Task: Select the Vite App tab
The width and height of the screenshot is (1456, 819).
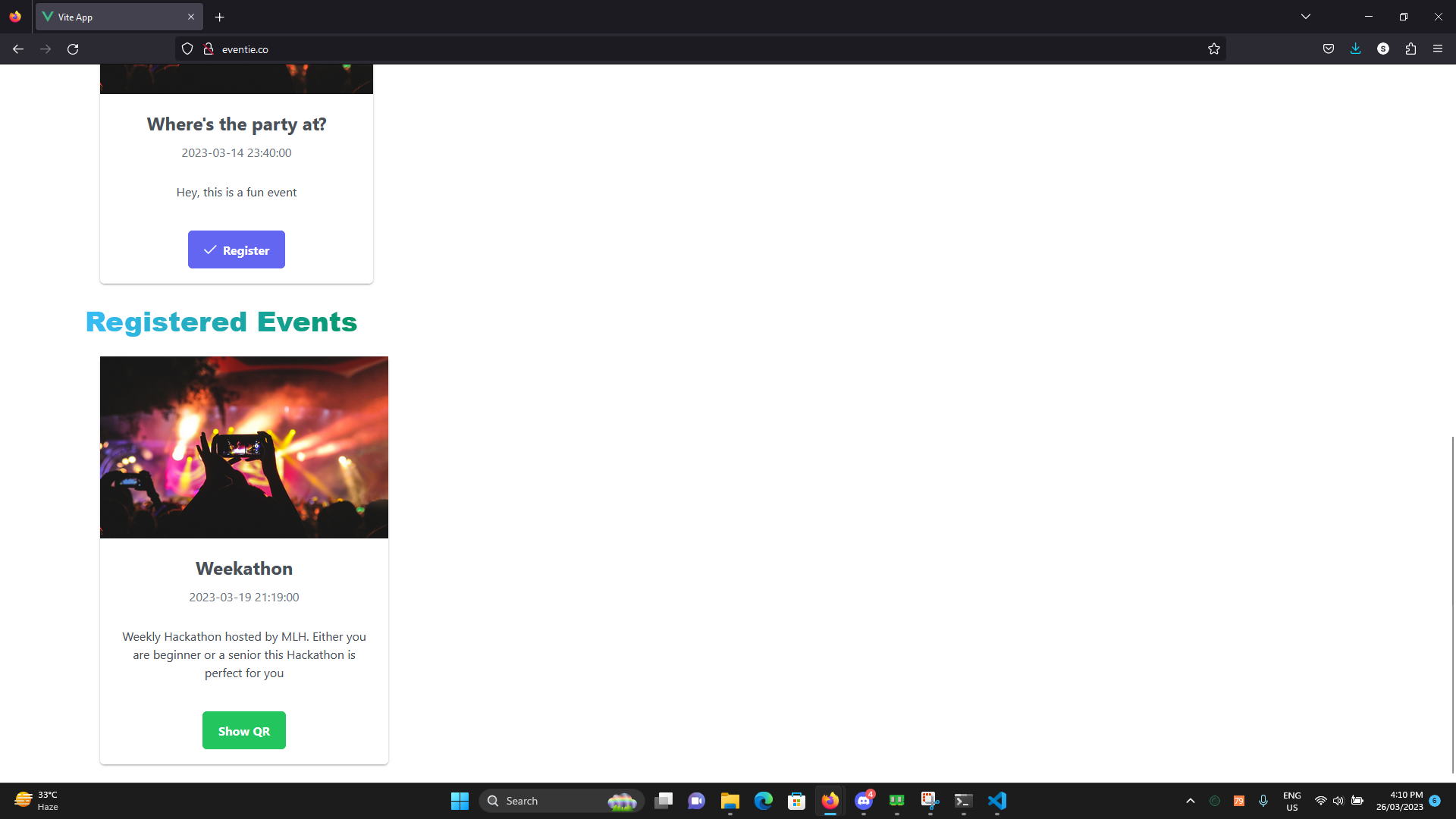Action: 114,17
